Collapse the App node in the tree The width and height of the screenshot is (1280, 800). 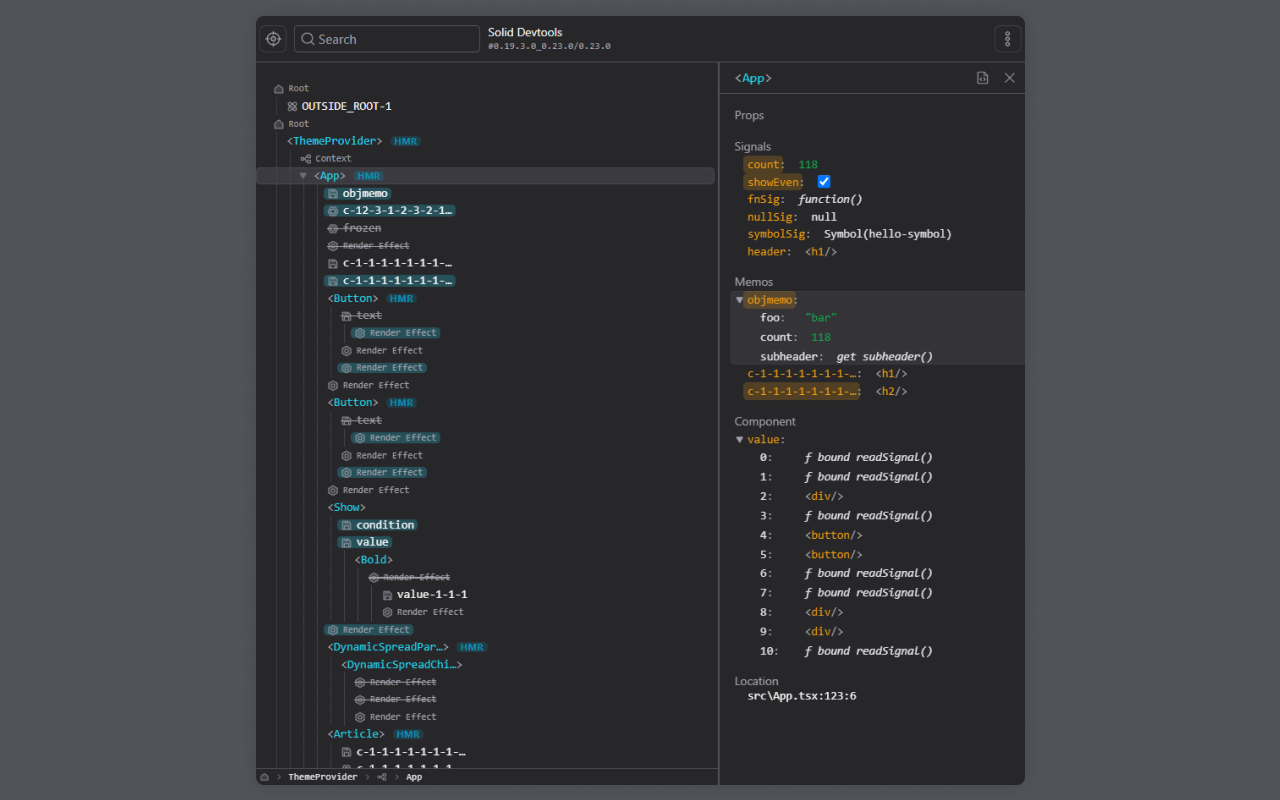(x=303, y=175)
